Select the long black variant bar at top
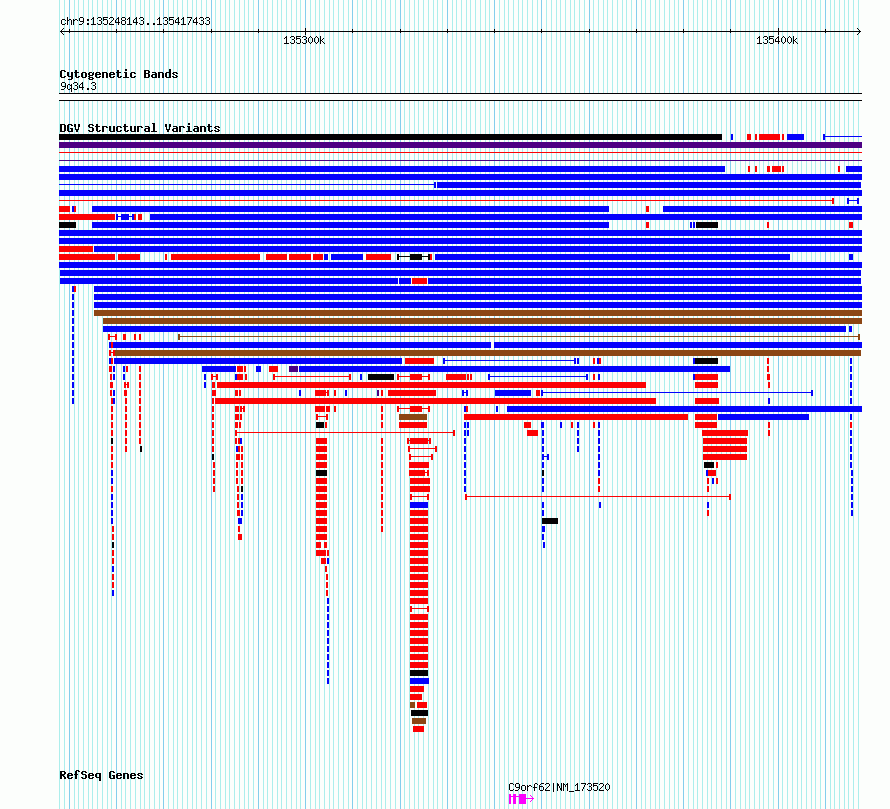This screenshot has height=809, width=890. click(391, 137)
